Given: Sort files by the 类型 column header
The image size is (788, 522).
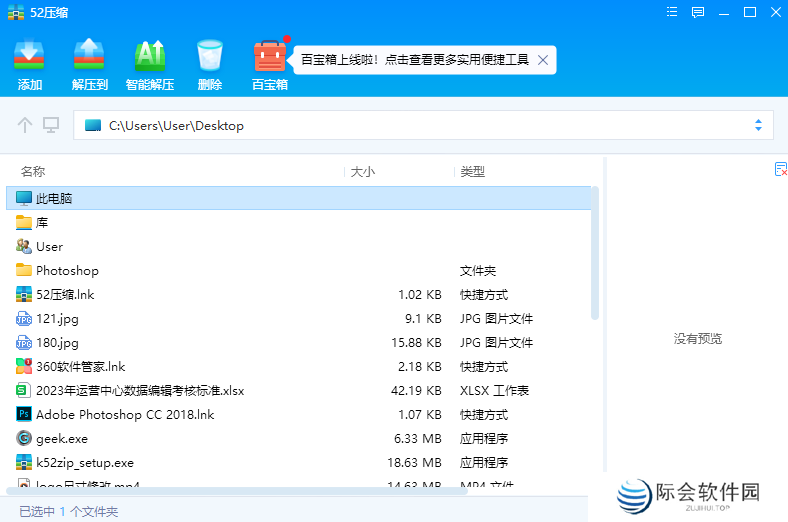Looking at the screenshot, I should pyautogui.click(x=473, y=172).
